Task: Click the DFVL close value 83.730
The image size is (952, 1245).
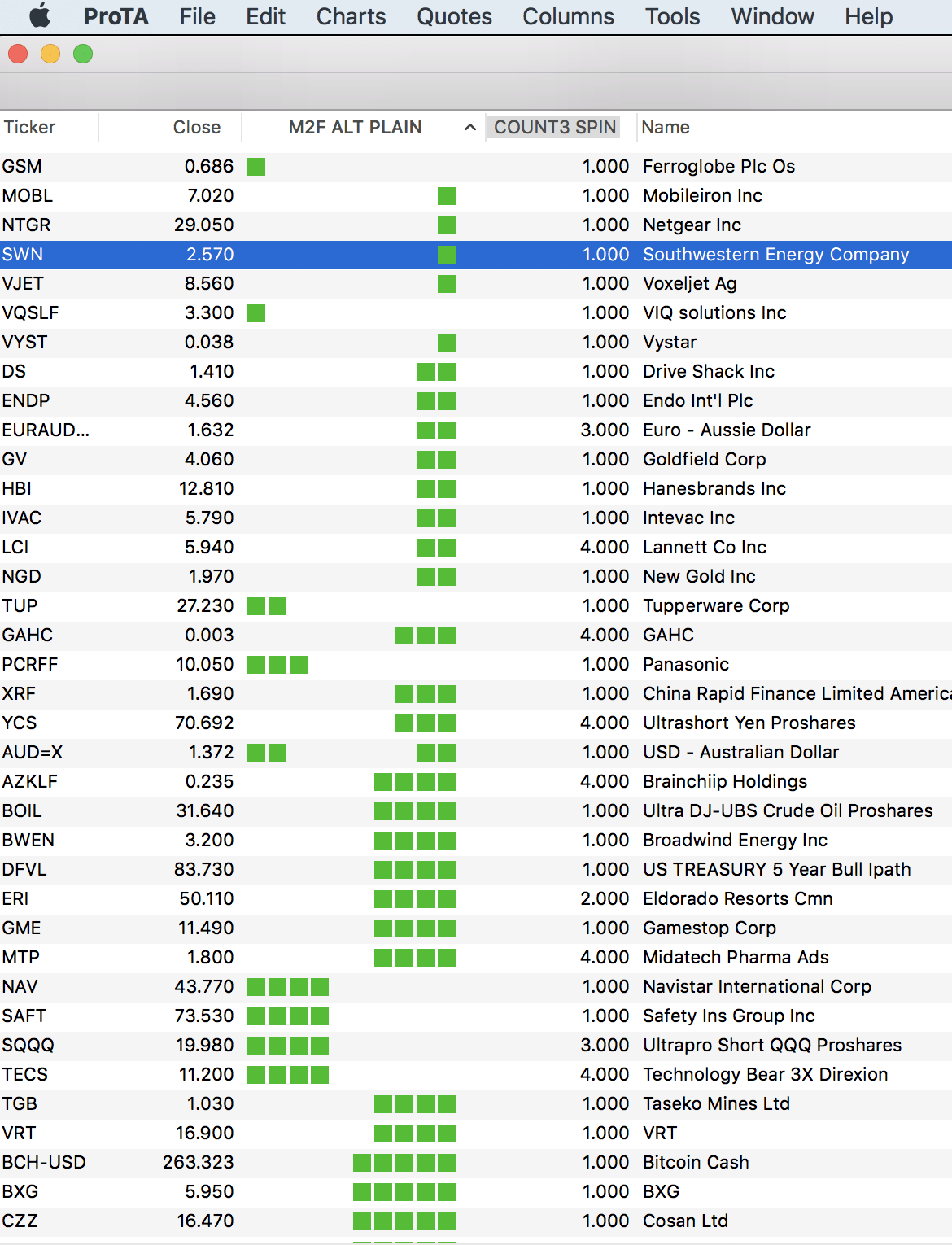Action: (x=203, y=870)
